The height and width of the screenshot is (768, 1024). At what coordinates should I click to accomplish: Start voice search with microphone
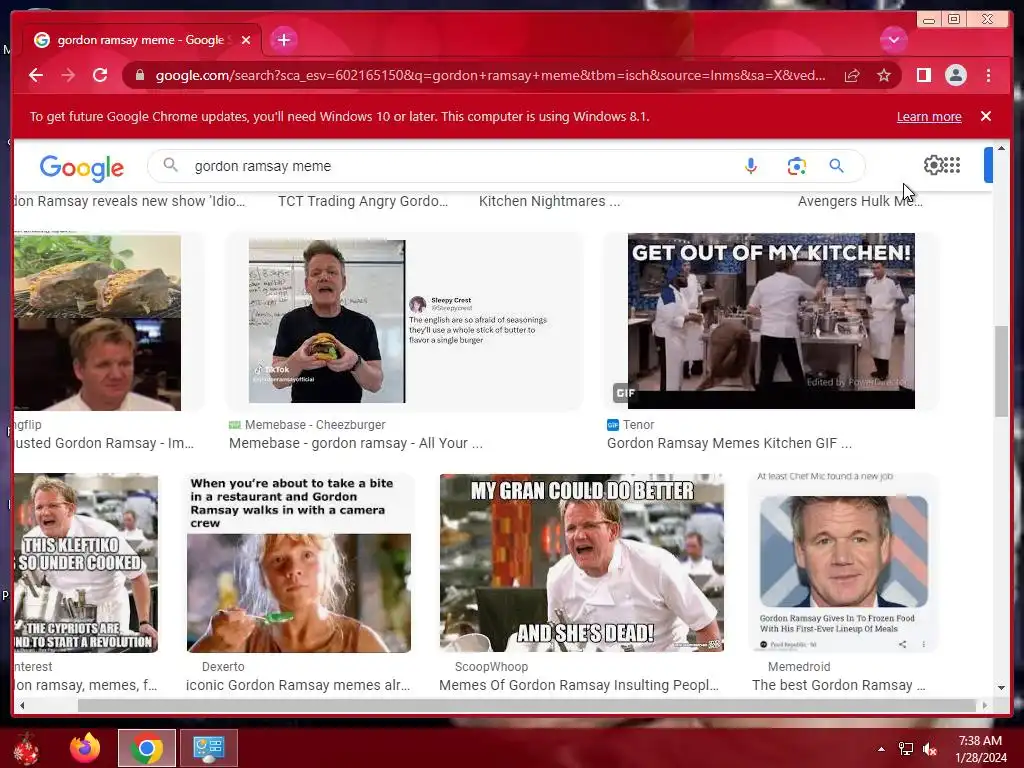(750, 166)
